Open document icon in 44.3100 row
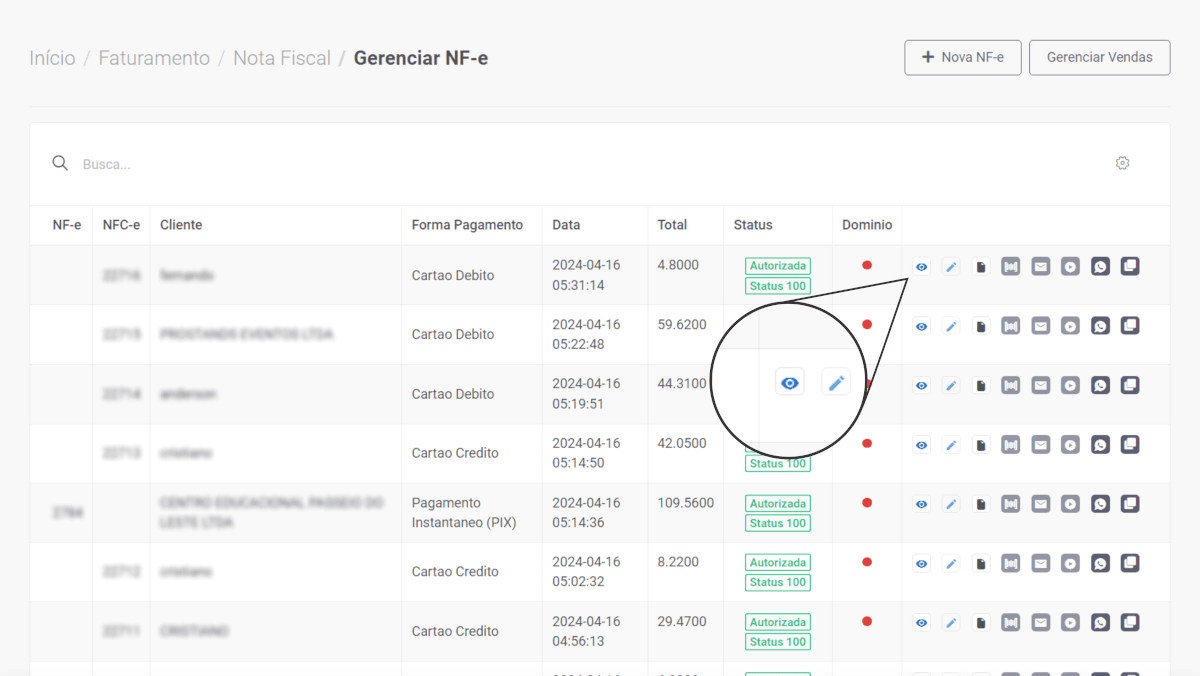1200x676 pixels. coord(981,385)
